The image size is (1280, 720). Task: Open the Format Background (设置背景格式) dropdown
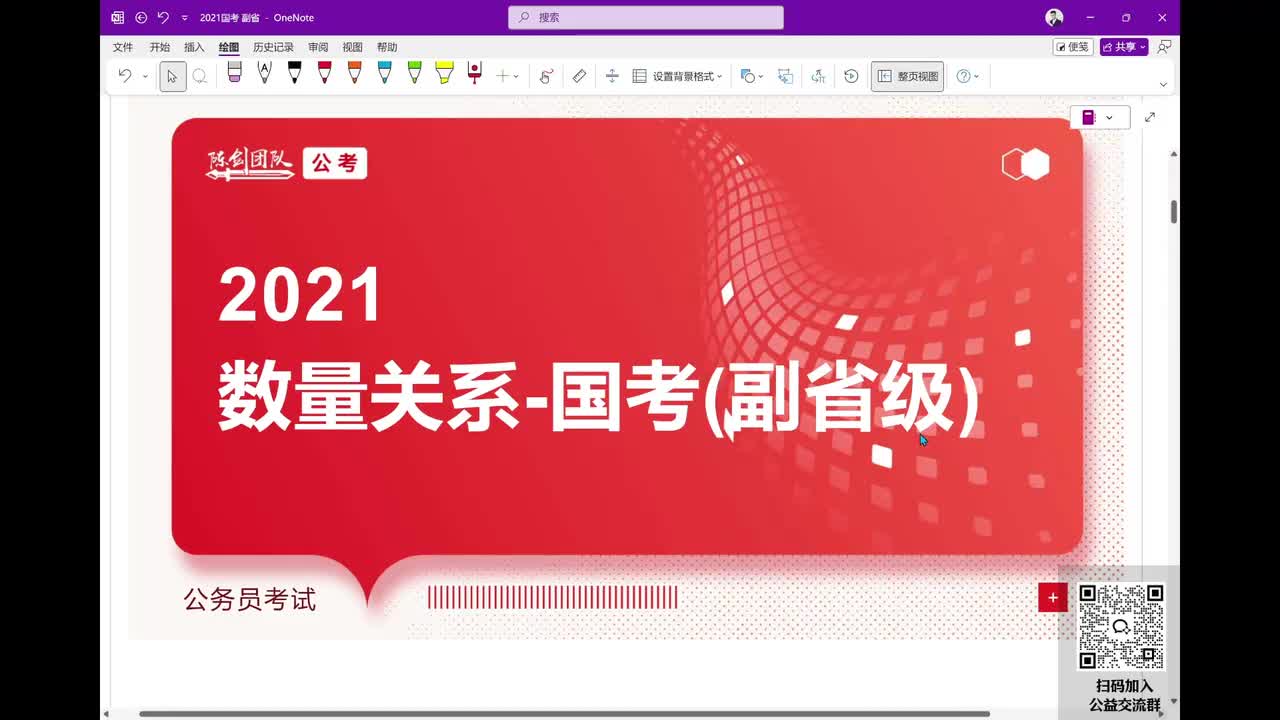point(677,76)
